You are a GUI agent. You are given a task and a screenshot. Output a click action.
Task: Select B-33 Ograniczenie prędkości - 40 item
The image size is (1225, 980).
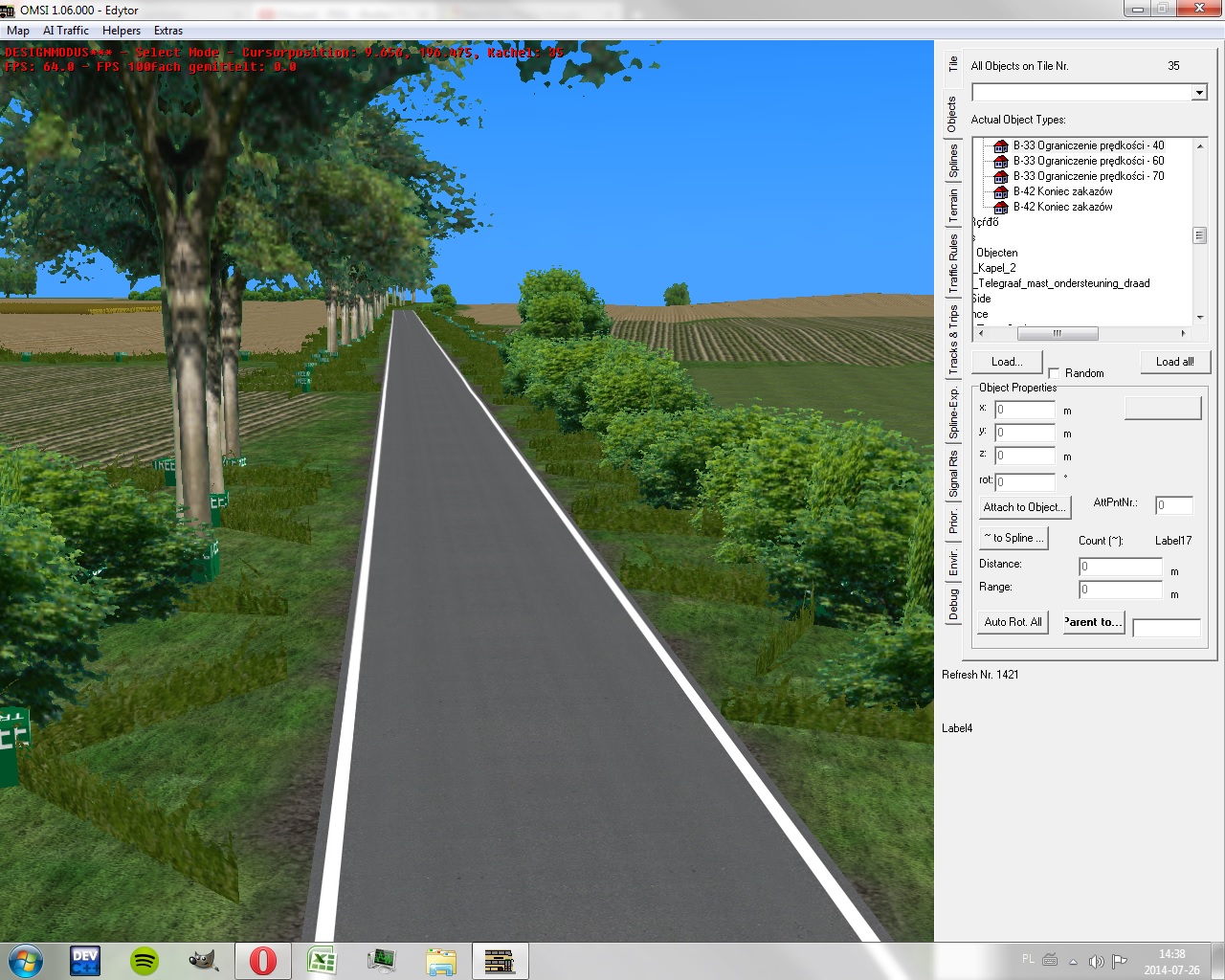(1089, 145)
